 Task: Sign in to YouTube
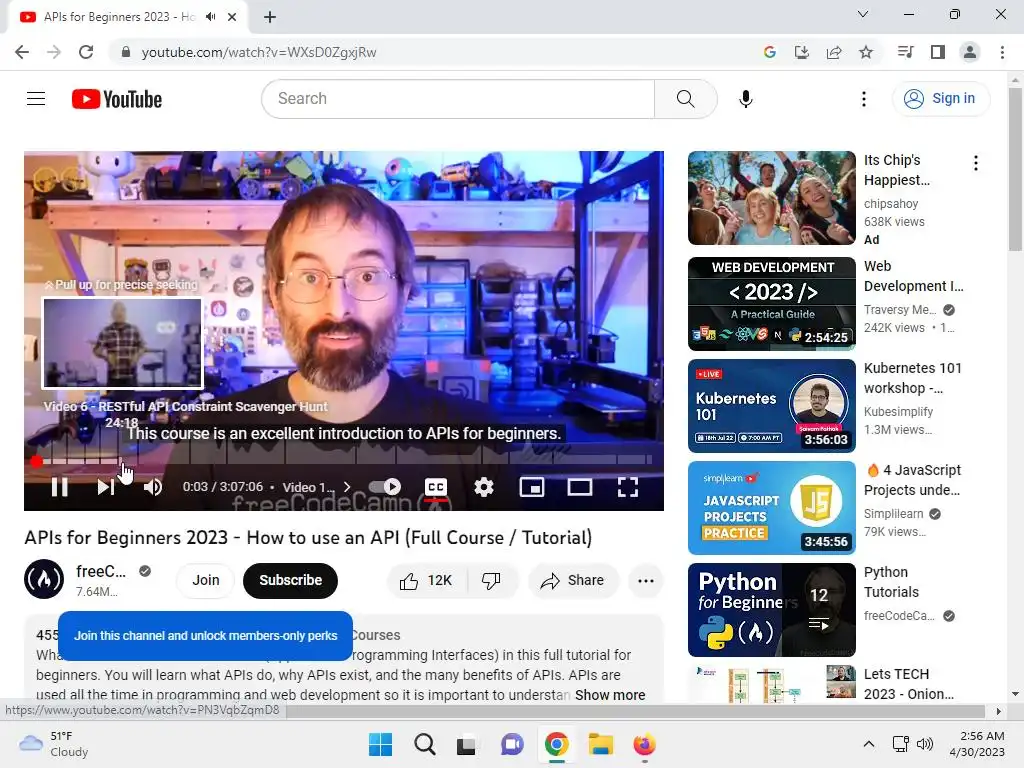click(x=940, y=99)
